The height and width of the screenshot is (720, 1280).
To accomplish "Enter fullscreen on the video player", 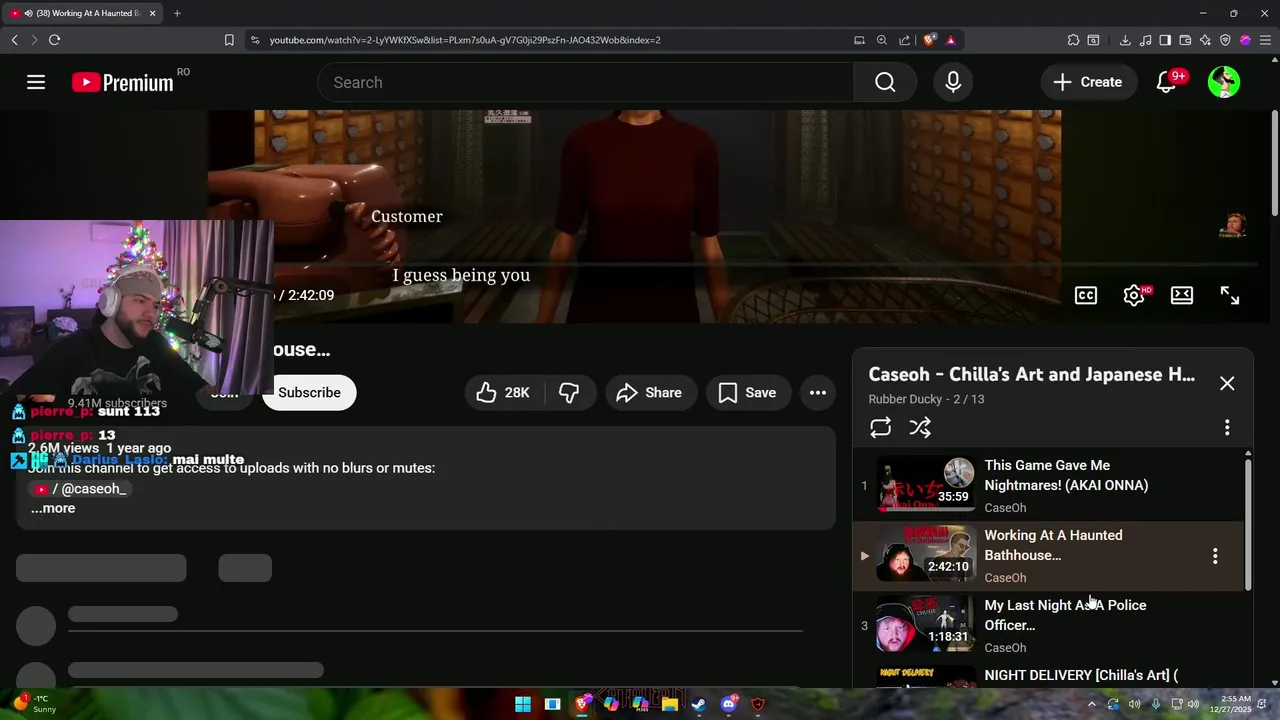I will (1230, 295).
